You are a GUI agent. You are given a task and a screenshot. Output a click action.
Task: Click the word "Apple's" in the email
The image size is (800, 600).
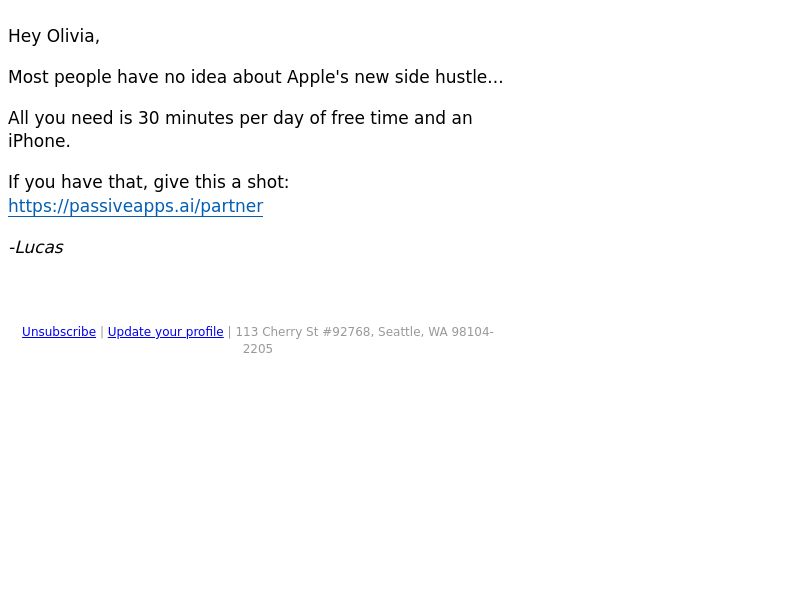(318, 77)
